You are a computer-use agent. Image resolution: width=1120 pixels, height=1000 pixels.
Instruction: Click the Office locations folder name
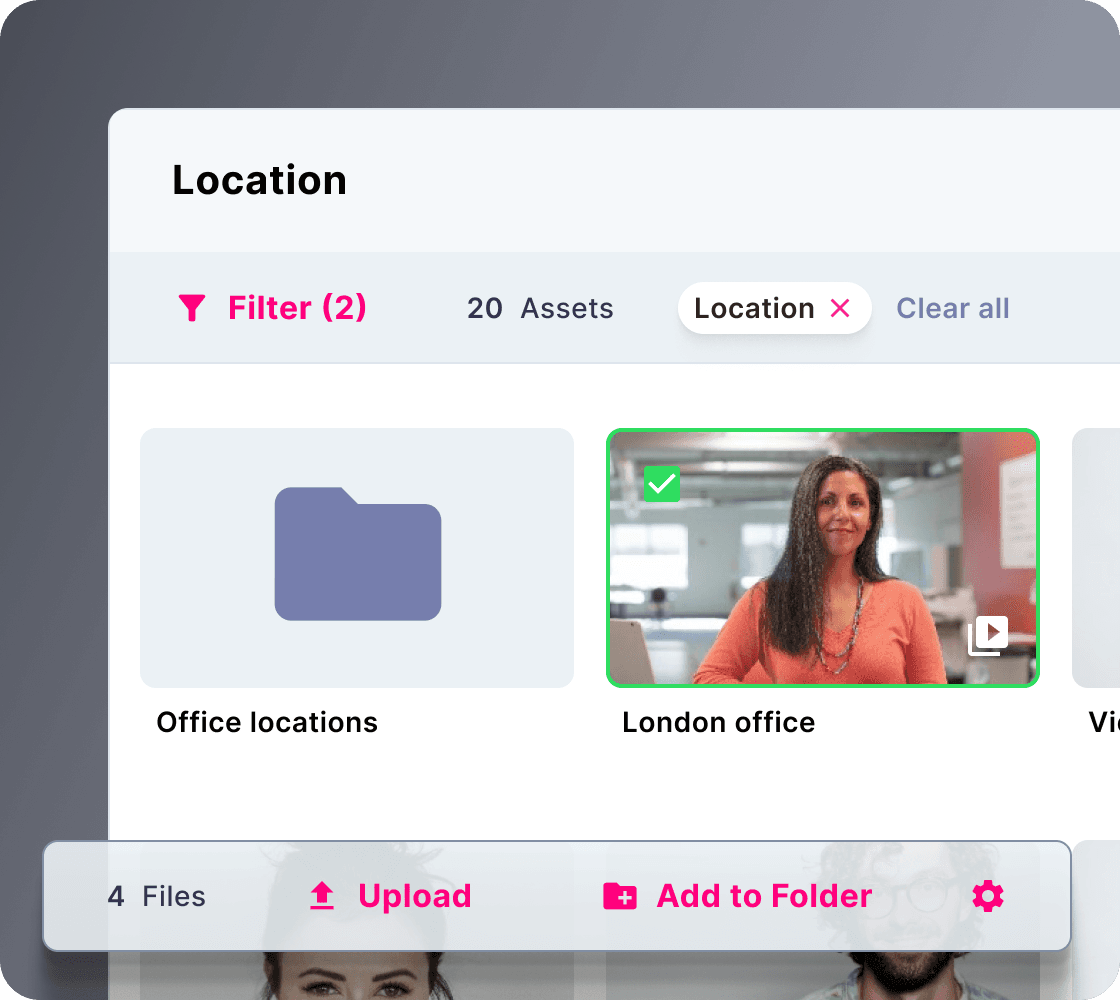pyautogui.click(x=267, y=722)
